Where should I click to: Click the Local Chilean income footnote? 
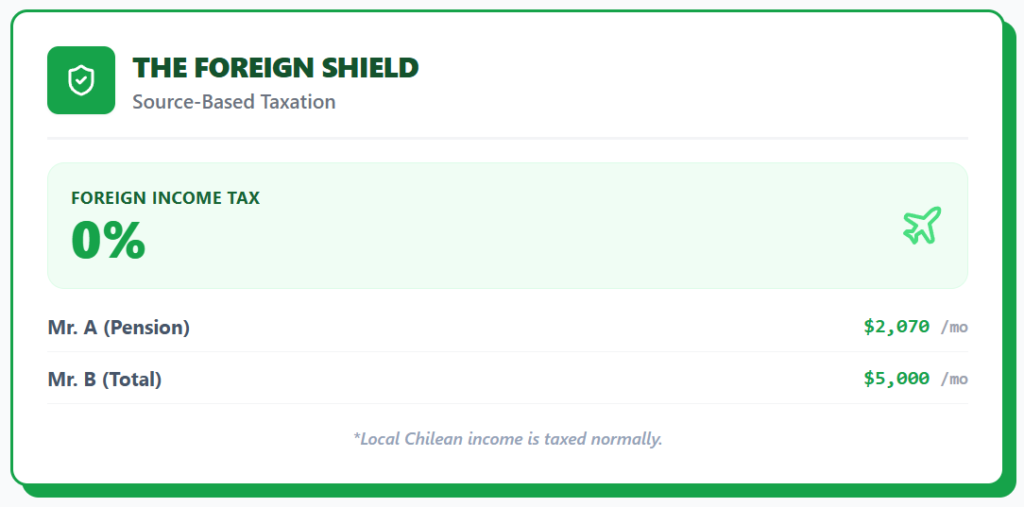point(507,438)
